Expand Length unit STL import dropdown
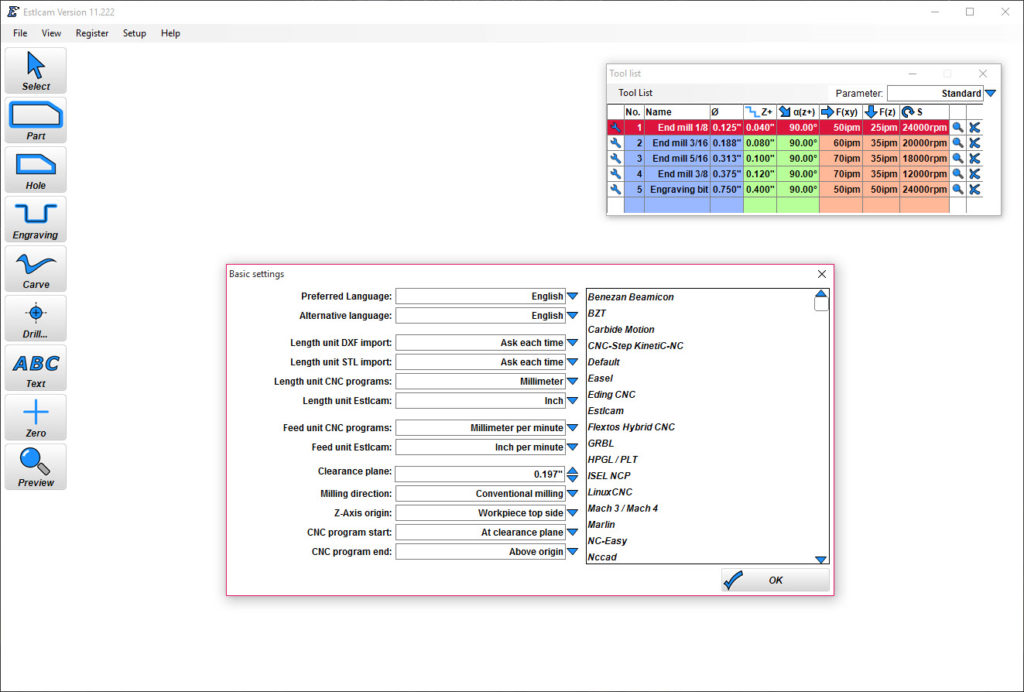 tap(573, 362)
